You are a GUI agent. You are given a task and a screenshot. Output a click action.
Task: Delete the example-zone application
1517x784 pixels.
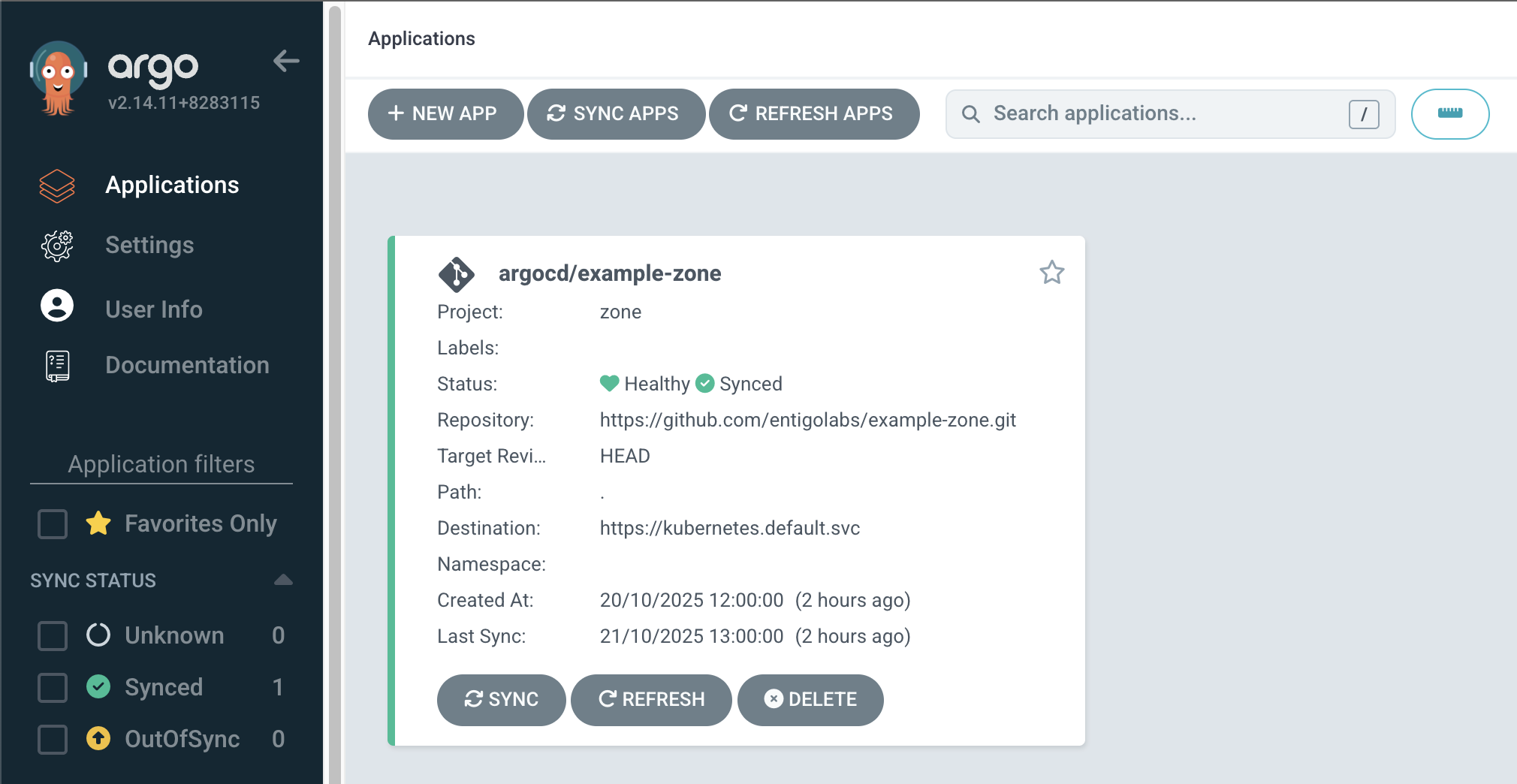810,699
